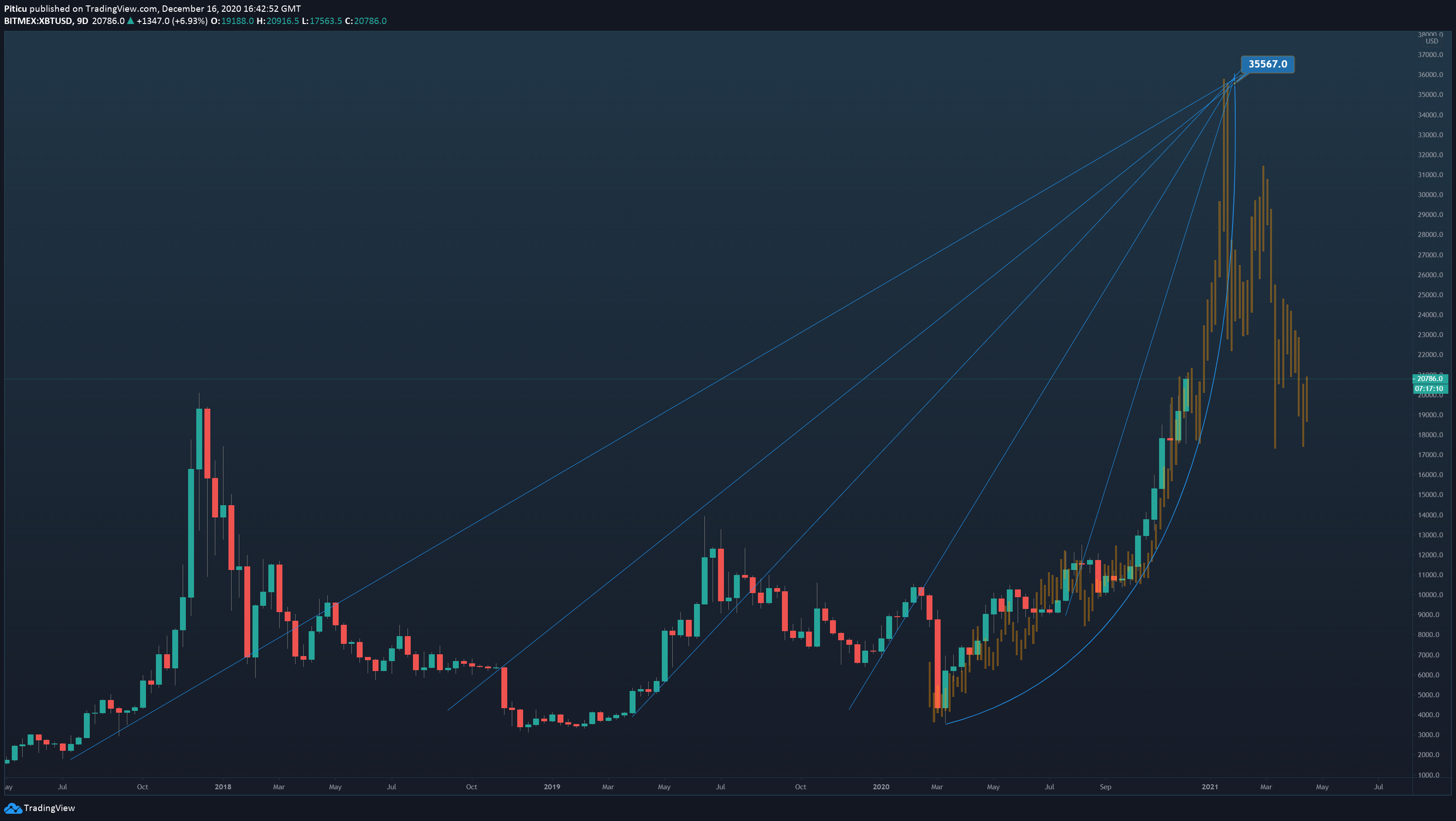The width and height of the screenshot is (1456, 821).
Task: Click the 9D interval label
Action: (83, 21)
